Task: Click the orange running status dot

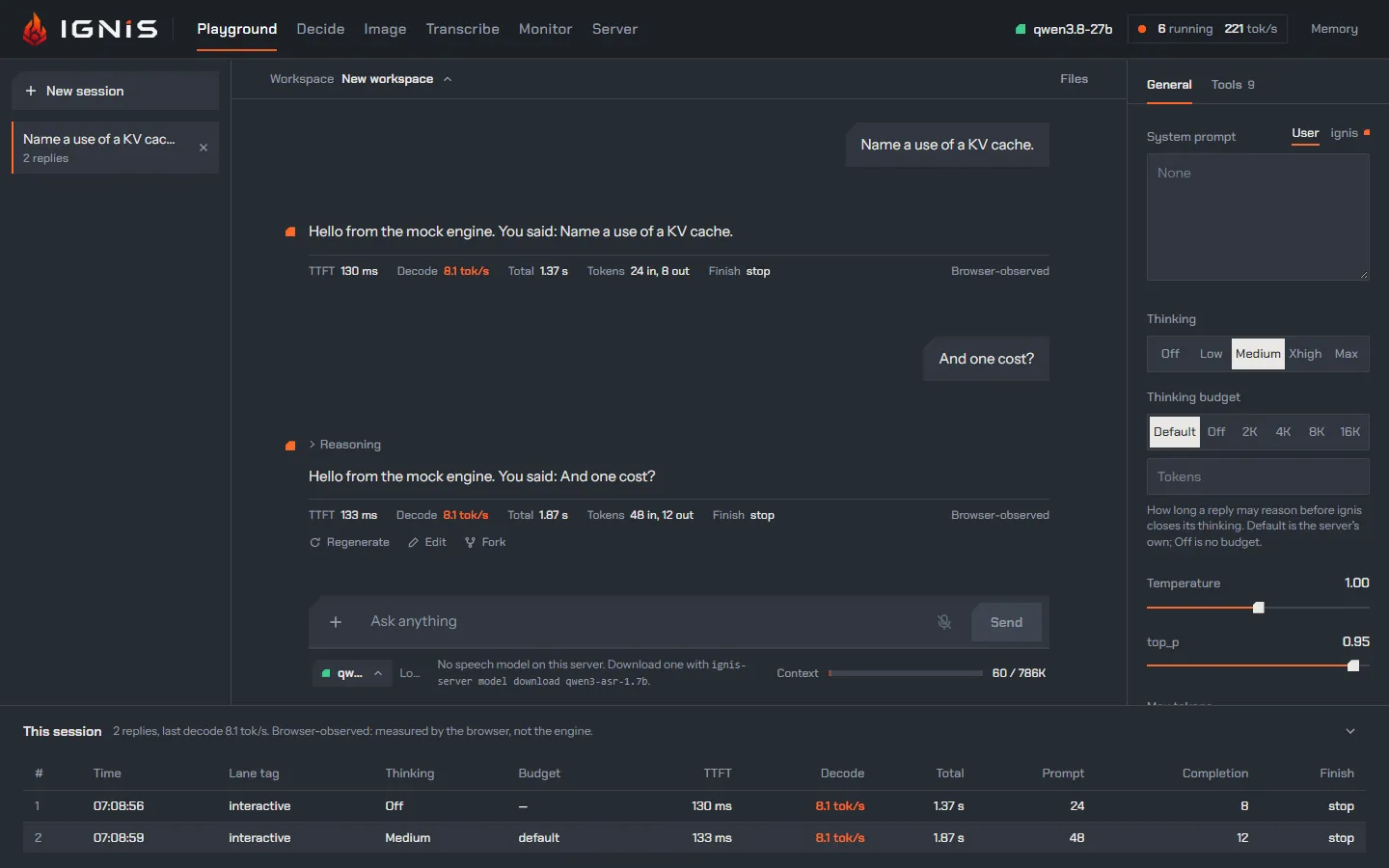Action: 1142,29
